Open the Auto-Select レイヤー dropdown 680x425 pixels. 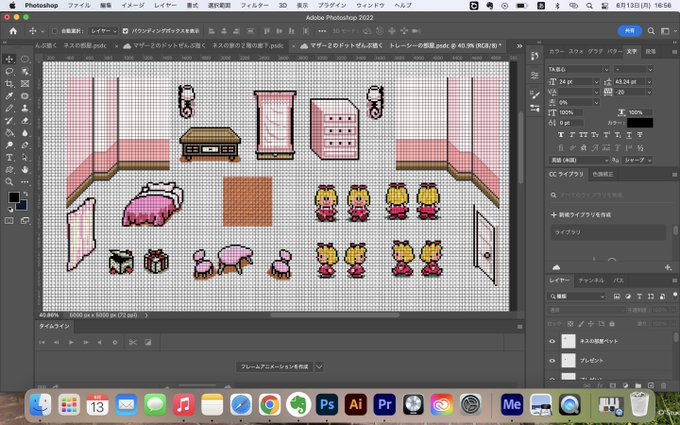[x=103, y=31]
